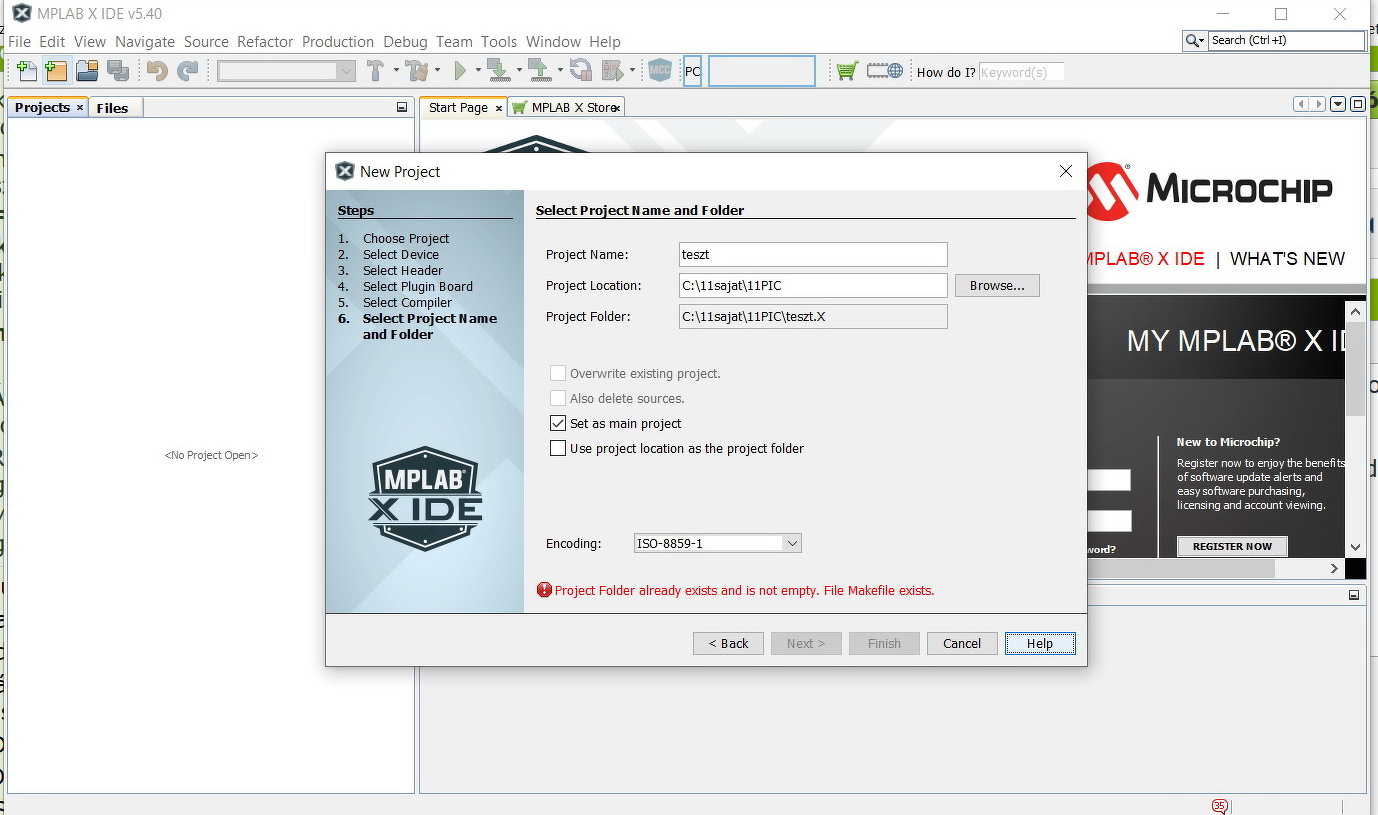Open the Refactor menu

tap(265, 42)
